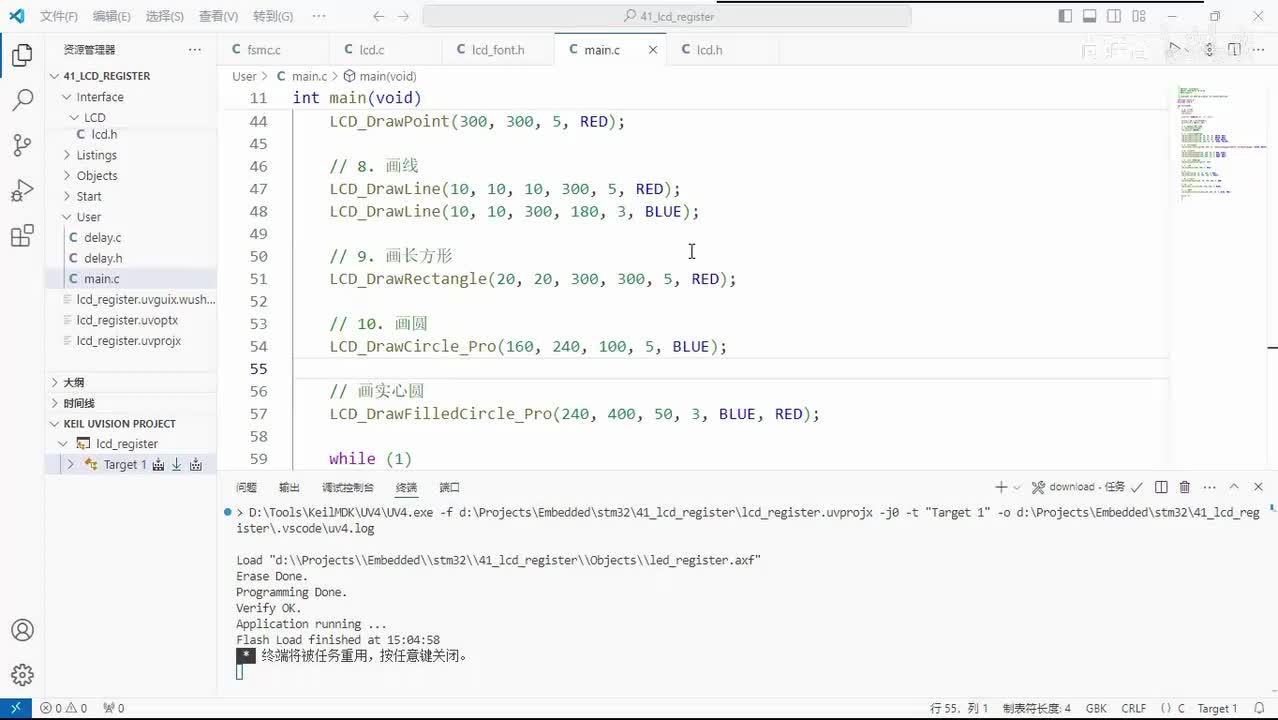Open terminal panel more actions ellipsis
This screenshot has height=720, width=1278.
[x=1209, y=487]
